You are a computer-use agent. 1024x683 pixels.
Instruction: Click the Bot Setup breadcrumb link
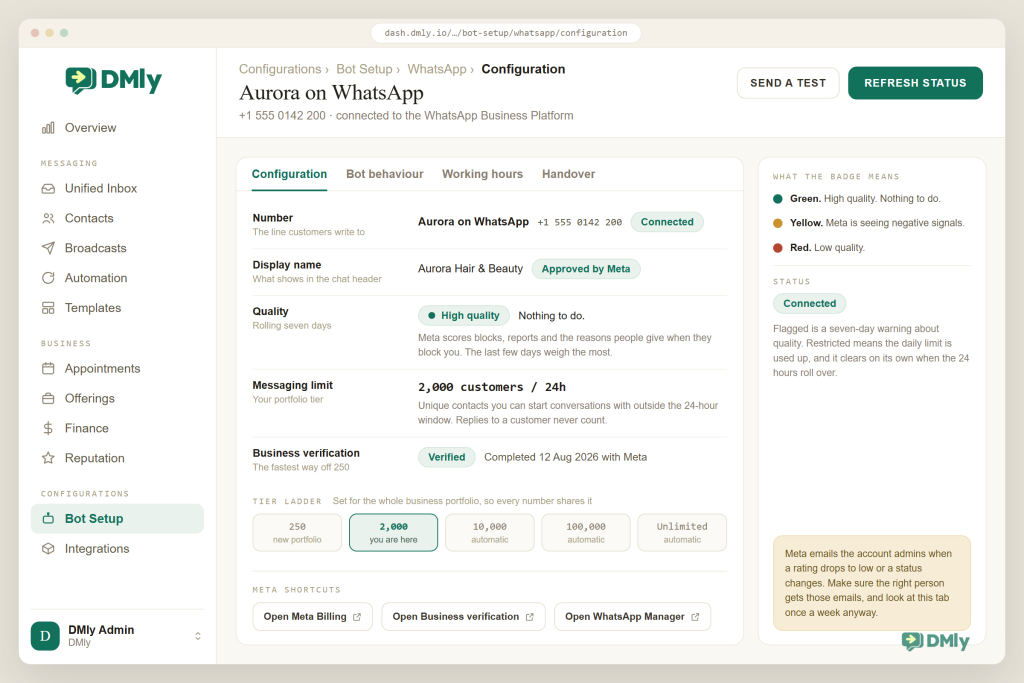pos(364,69)
